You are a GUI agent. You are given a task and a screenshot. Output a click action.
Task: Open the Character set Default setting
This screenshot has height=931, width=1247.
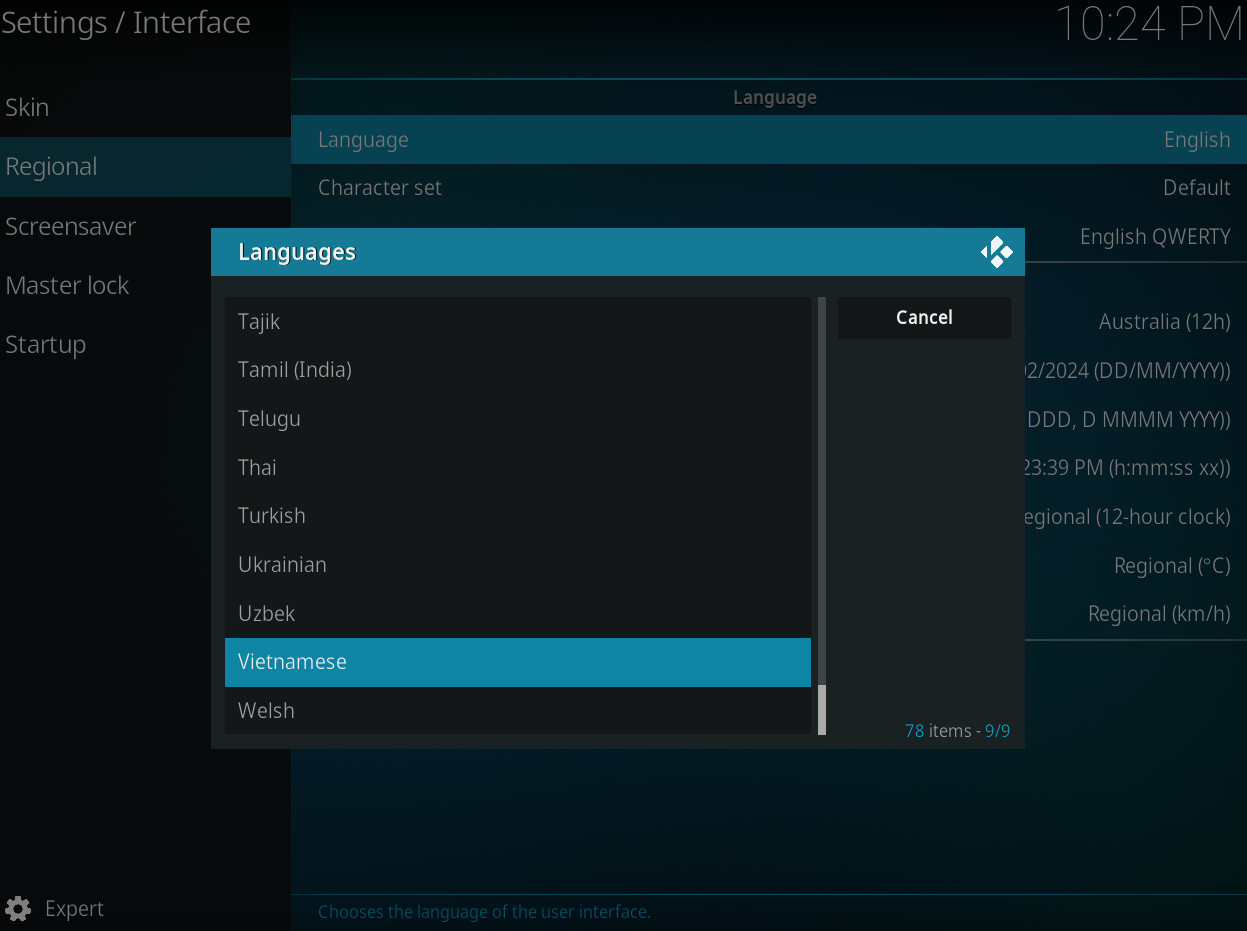768,188
